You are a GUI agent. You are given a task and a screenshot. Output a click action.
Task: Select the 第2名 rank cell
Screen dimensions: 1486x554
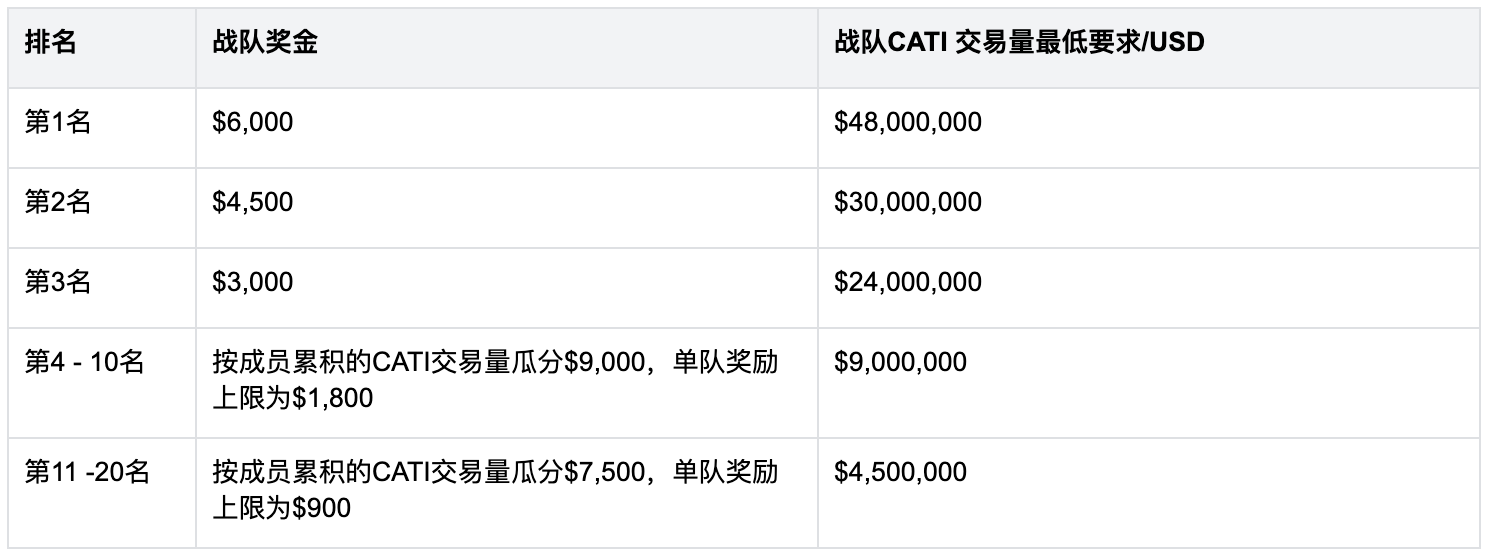pyautogui.click(x=58, y=202)
